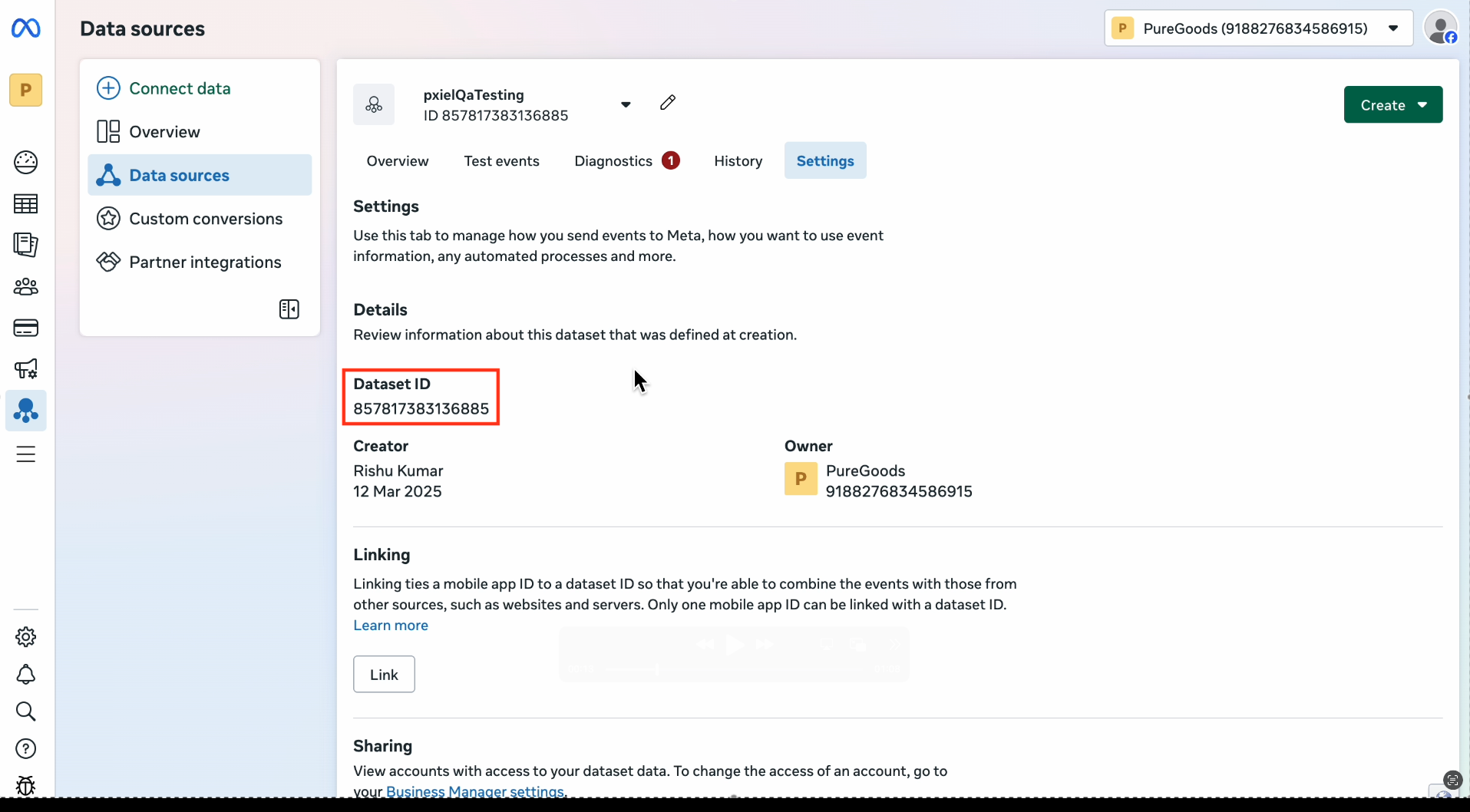Collapse the side navigation panel
The height and width of the screenshot is (812, 1470).
(x=289, y=309)
